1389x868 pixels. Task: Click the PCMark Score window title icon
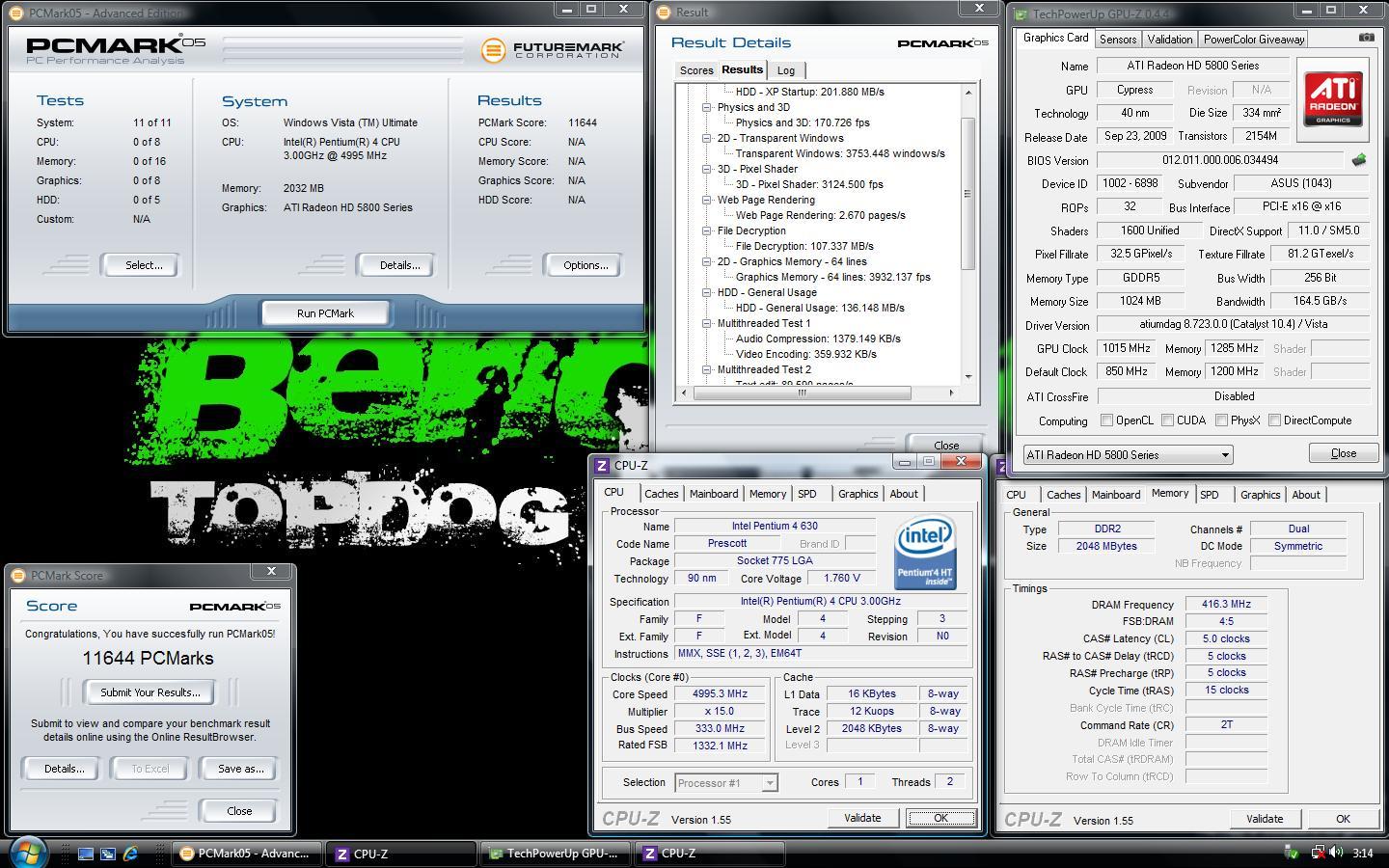pyautogui.click(x=18, y=575)
